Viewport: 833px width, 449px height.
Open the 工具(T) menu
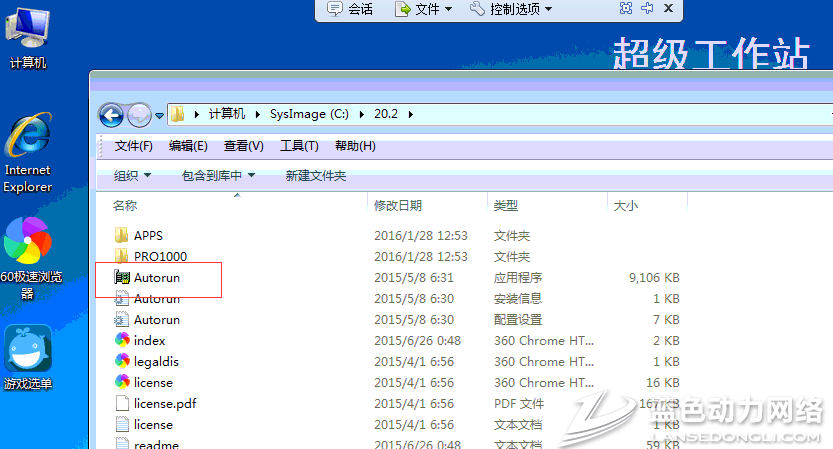299,146
